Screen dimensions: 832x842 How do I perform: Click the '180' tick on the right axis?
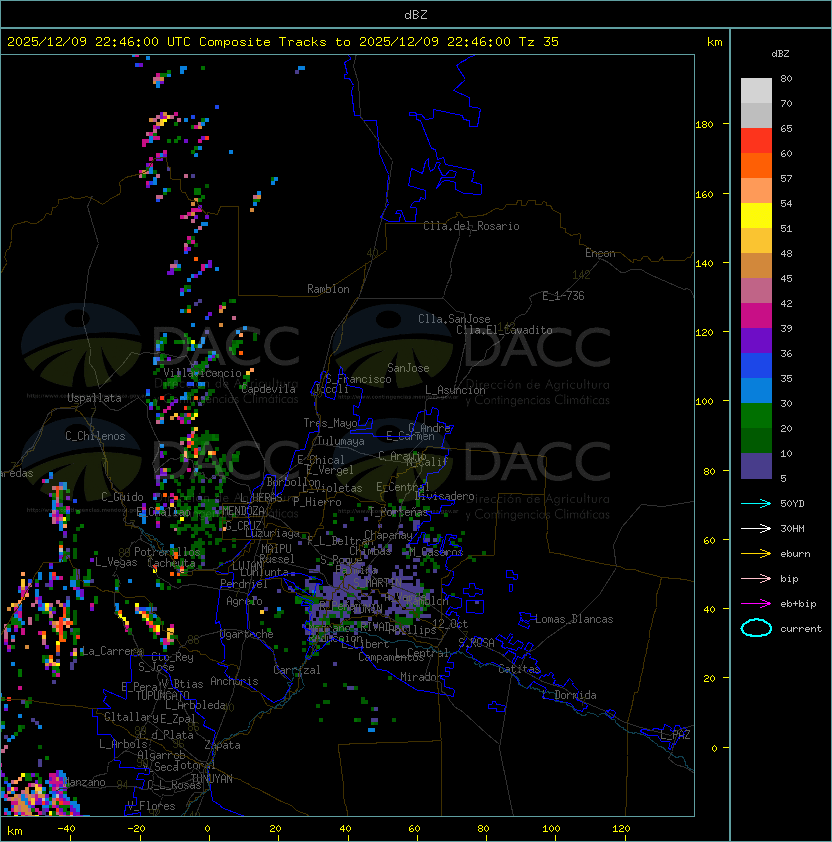pyautogui.click(x=704, y=125)
